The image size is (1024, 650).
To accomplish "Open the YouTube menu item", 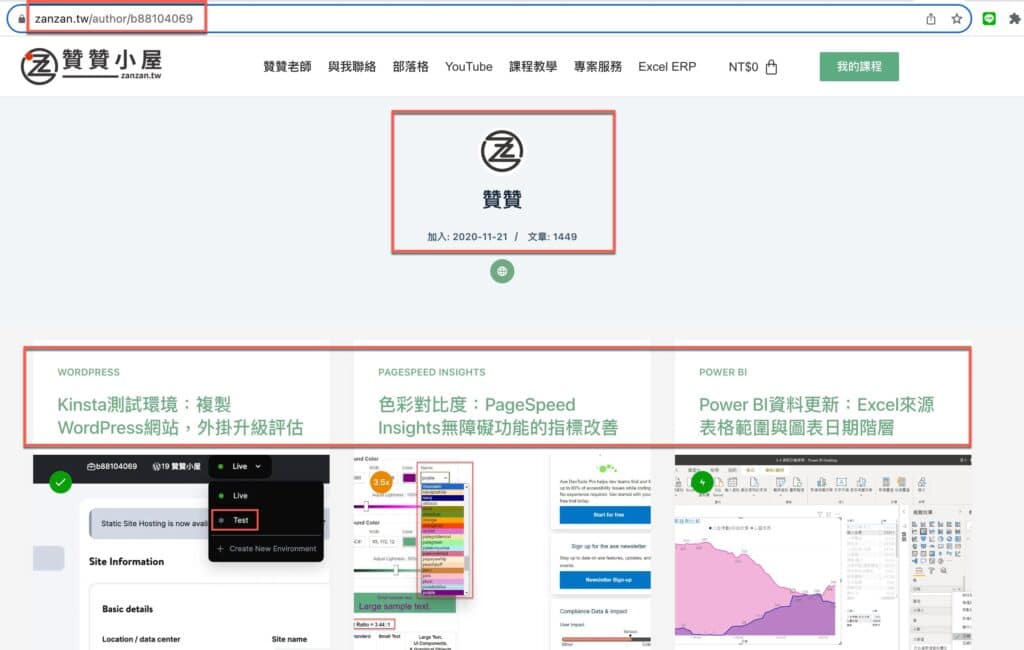I will pos(469,67).
